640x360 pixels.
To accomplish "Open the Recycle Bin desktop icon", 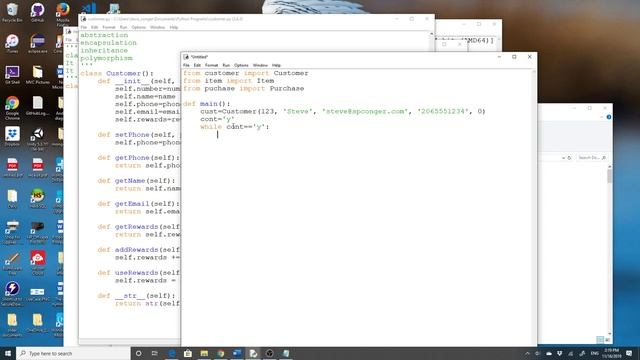I will click(12, 12).
